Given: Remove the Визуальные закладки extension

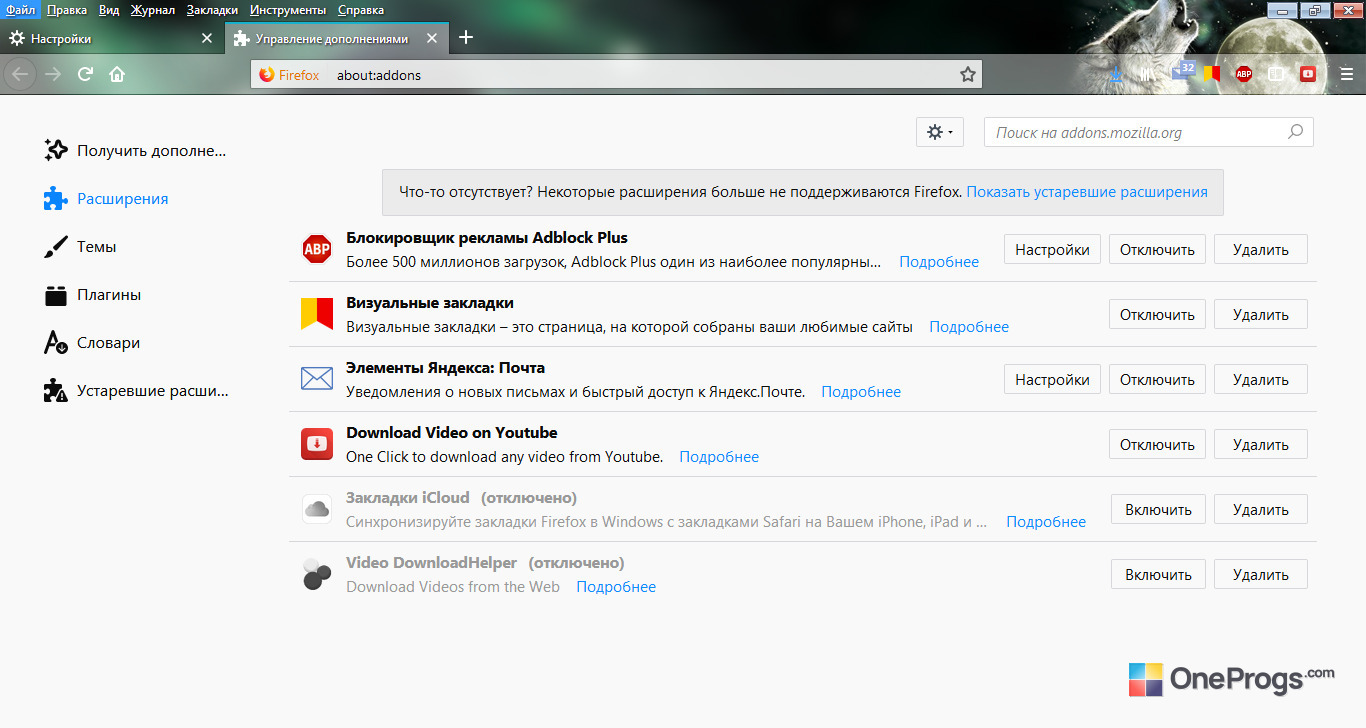Looking at the screenshot, I should pos(1261,314).
